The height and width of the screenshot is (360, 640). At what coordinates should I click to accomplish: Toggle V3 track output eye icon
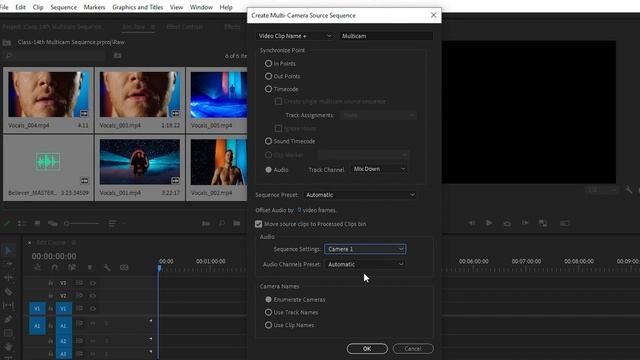[93, 283]
